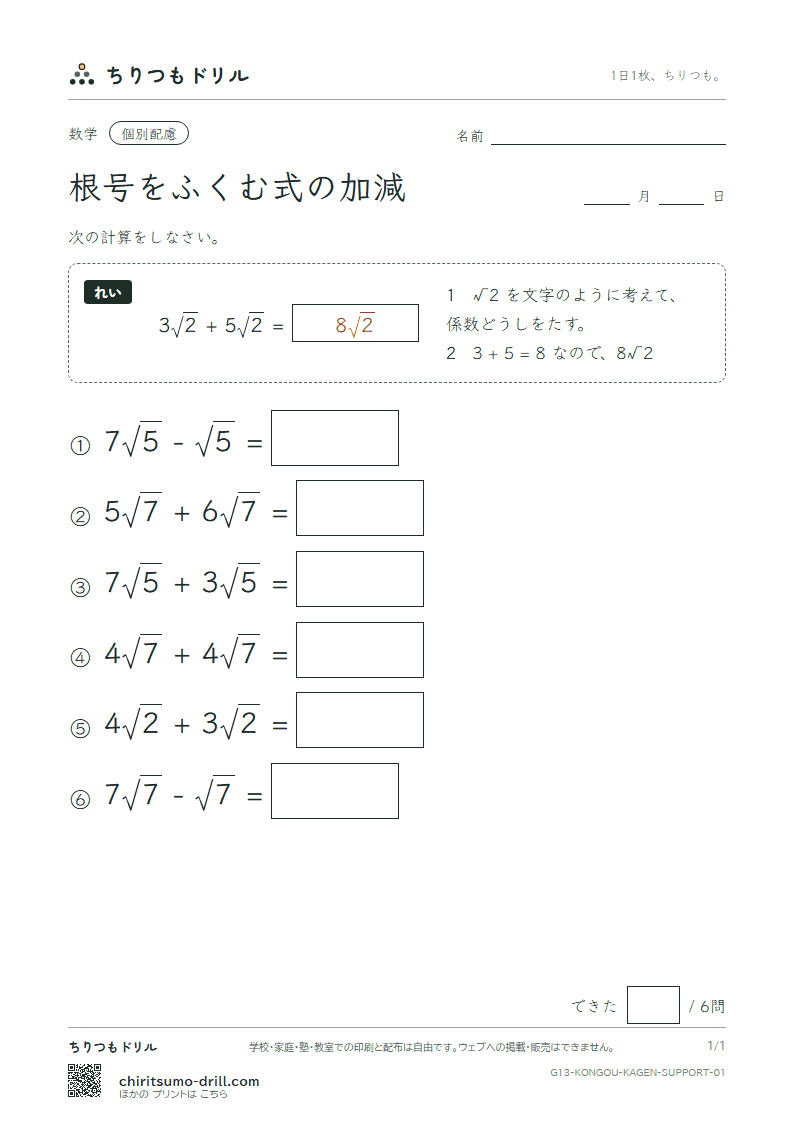Open the chiritsumo-drill.com link

coord(189,1081)
